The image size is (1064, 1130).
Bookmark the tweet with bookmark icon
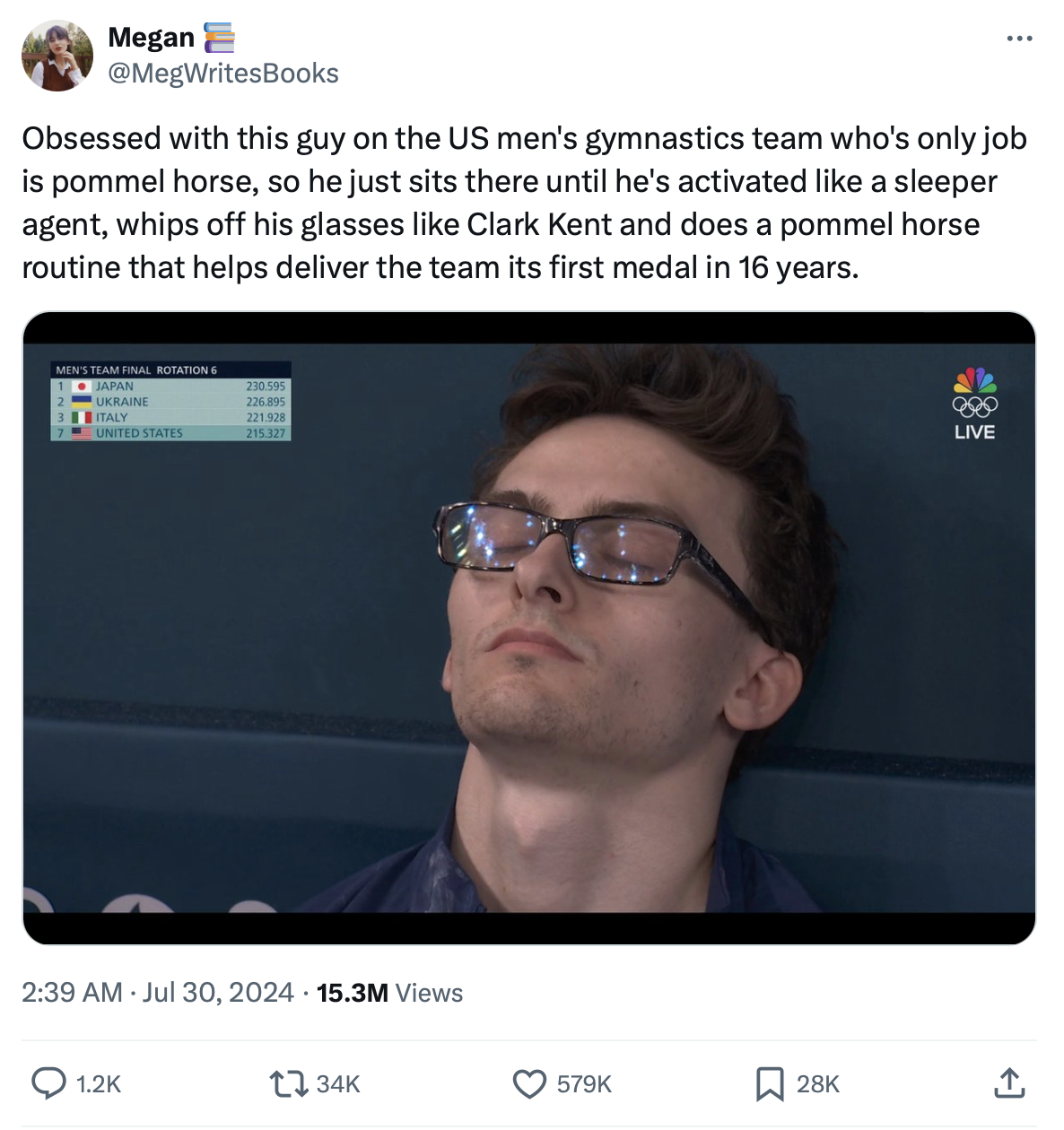pyautogui.click(x=770, y=1083)
